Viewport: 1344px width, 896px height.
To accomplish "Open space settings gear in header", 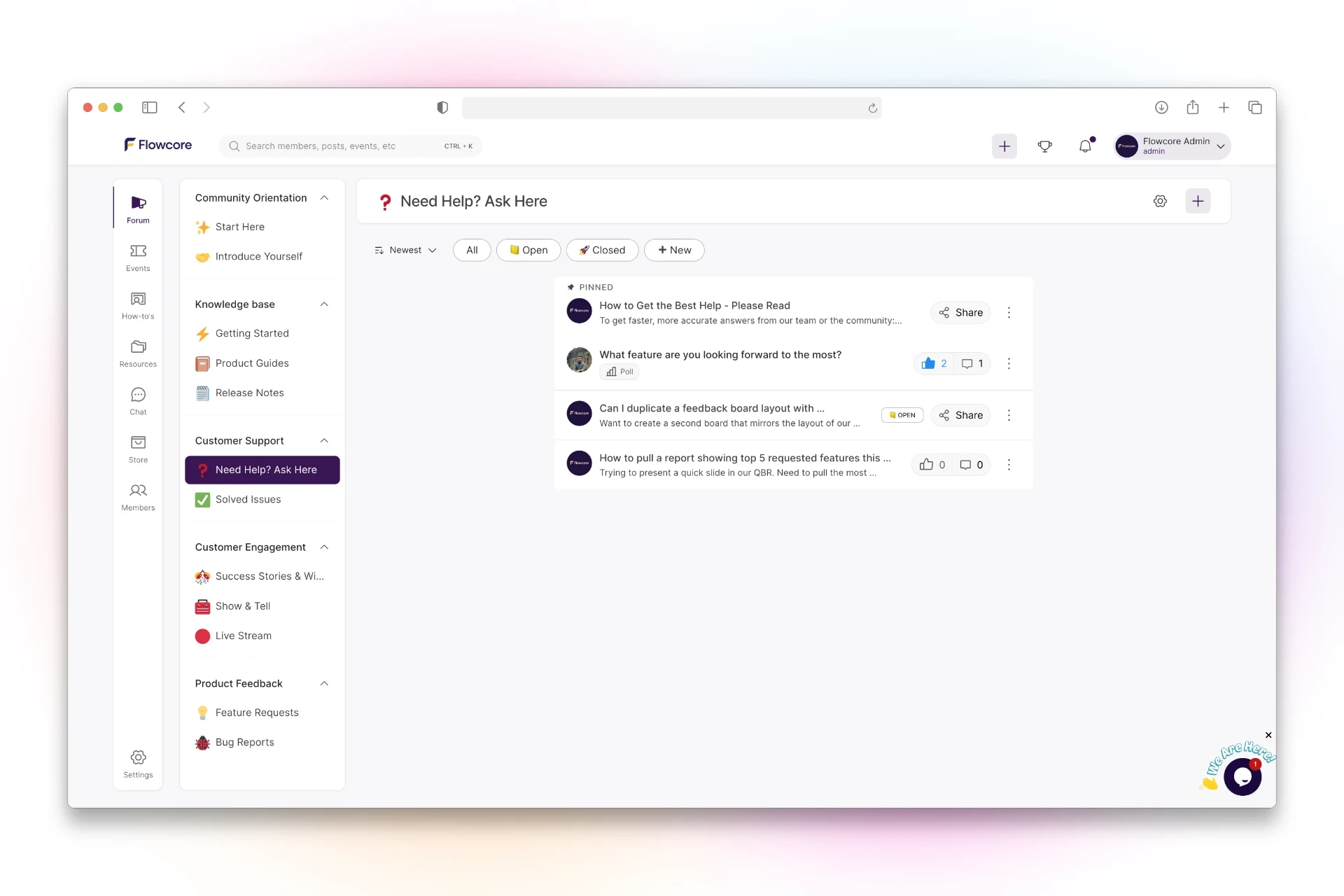I will pos(1160,202).
